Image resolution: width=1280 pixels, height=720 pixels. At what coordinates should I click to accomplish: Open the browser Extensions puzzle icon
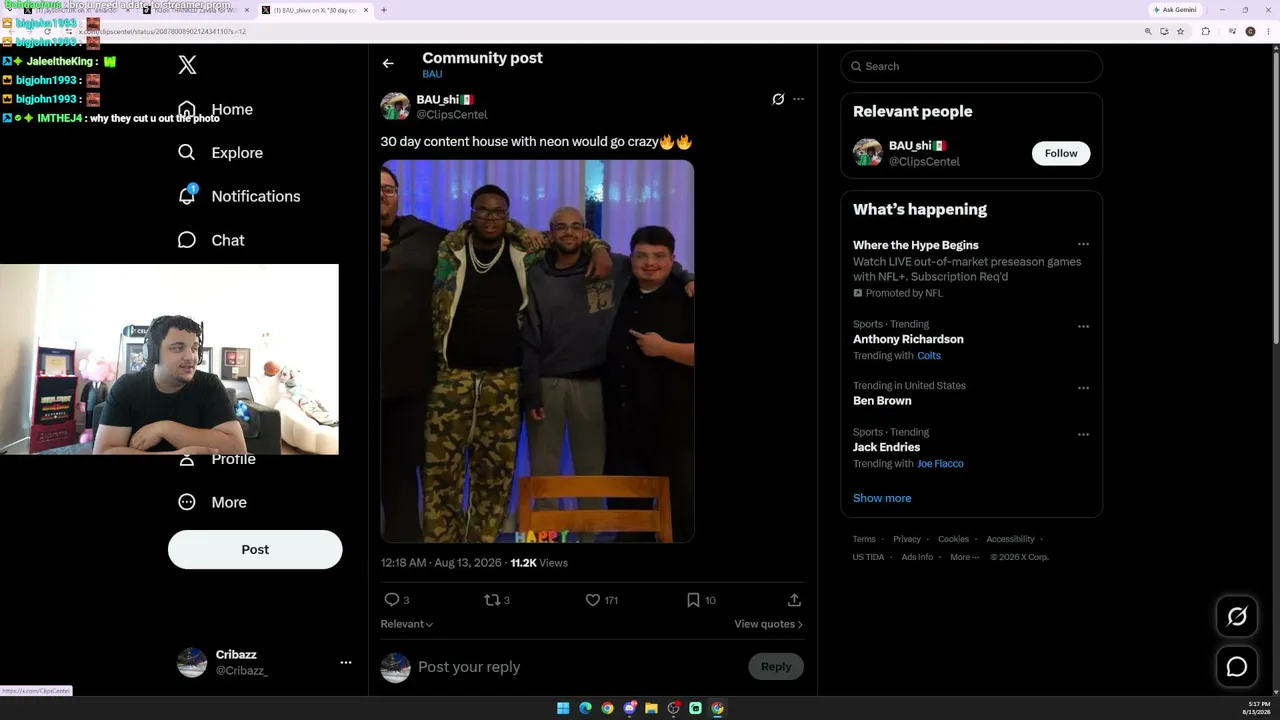click(x=1205, y=32)
